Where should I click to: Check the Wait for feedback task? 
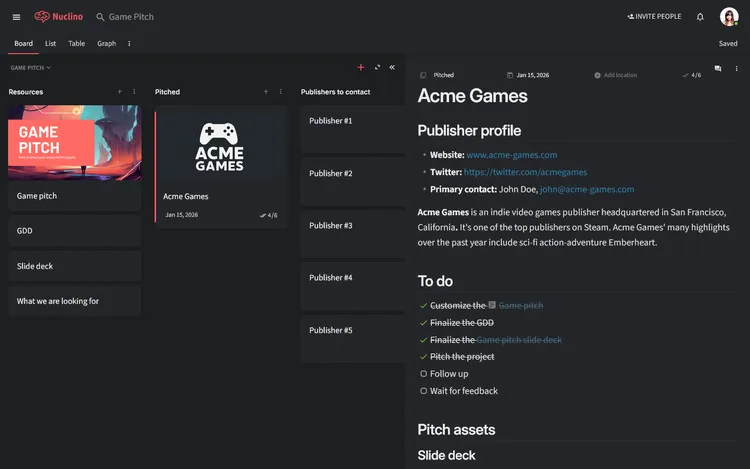[423, 391]
